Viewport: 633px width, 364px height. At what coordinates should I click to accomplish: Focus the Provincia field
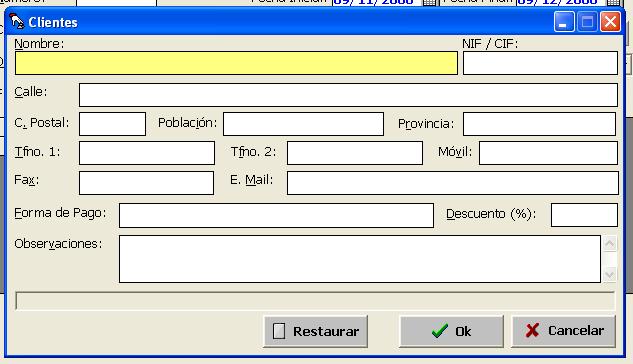coord(539,124)
